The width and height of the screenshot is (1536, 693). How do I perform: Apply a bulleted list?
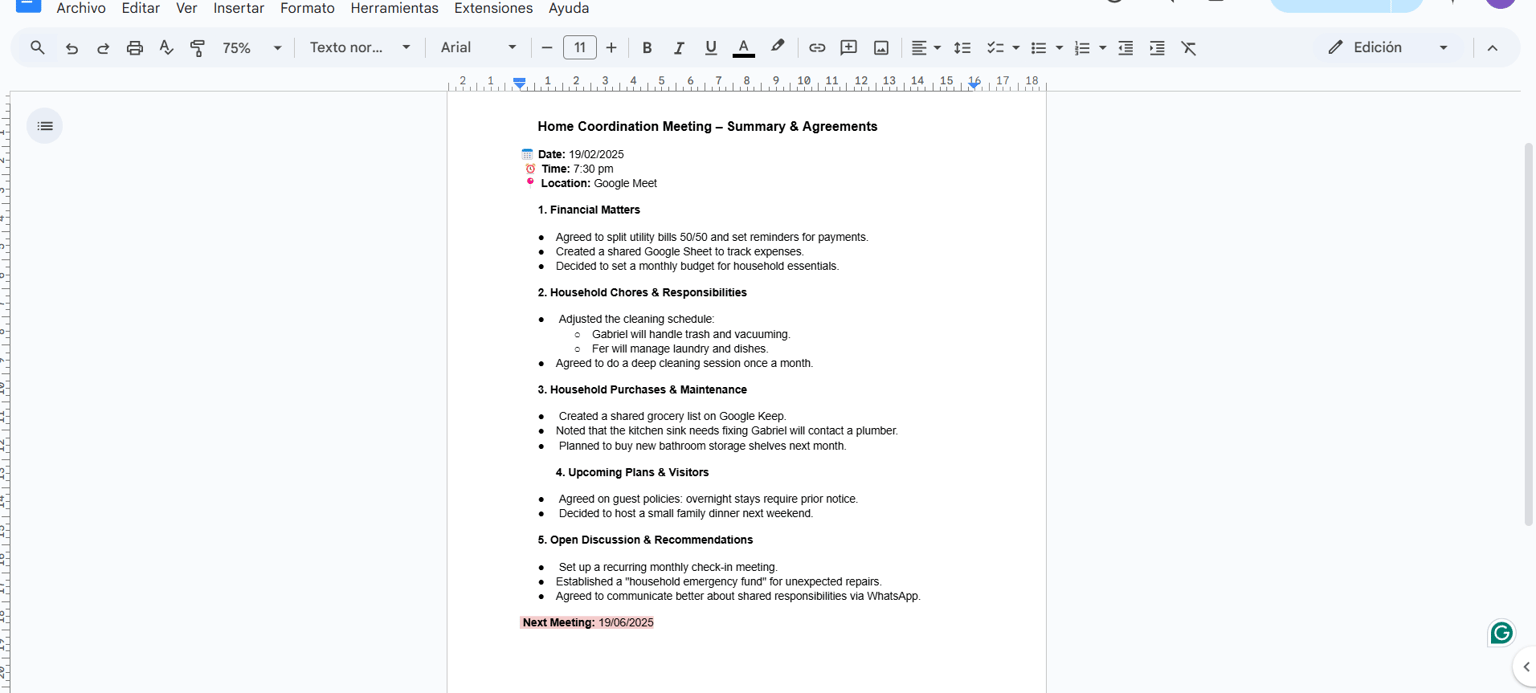[x=1039, y=48]
